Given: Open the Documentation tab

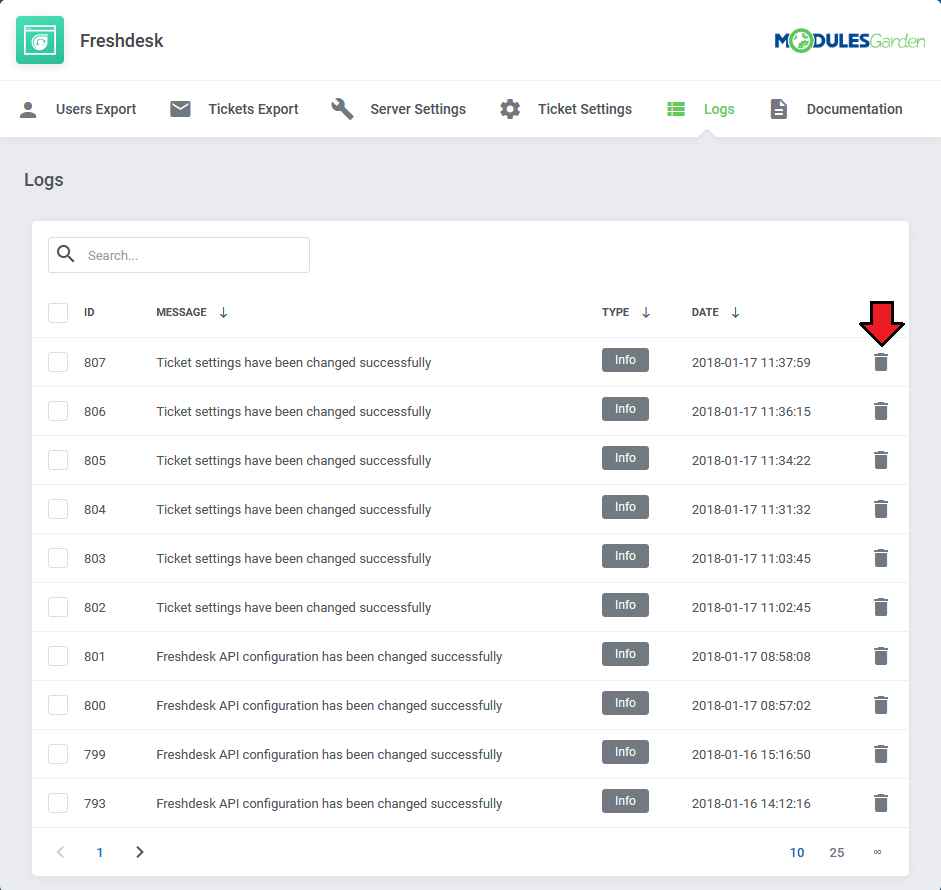Looking at the screenshot, I should 837,109.
